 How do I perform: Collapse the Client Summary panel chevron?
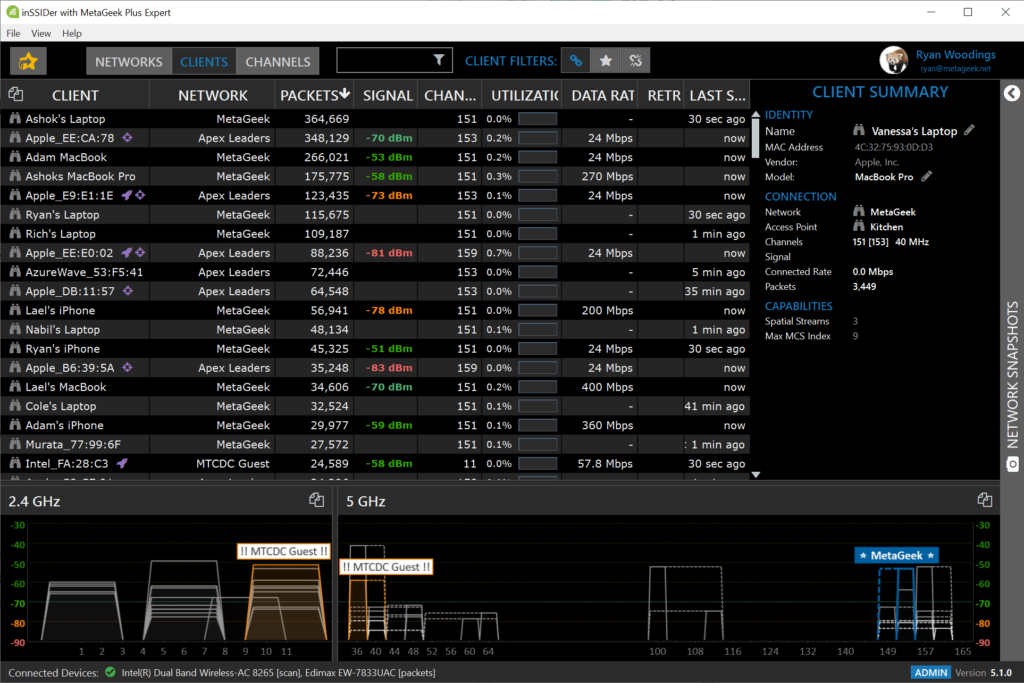point(1012,93)
